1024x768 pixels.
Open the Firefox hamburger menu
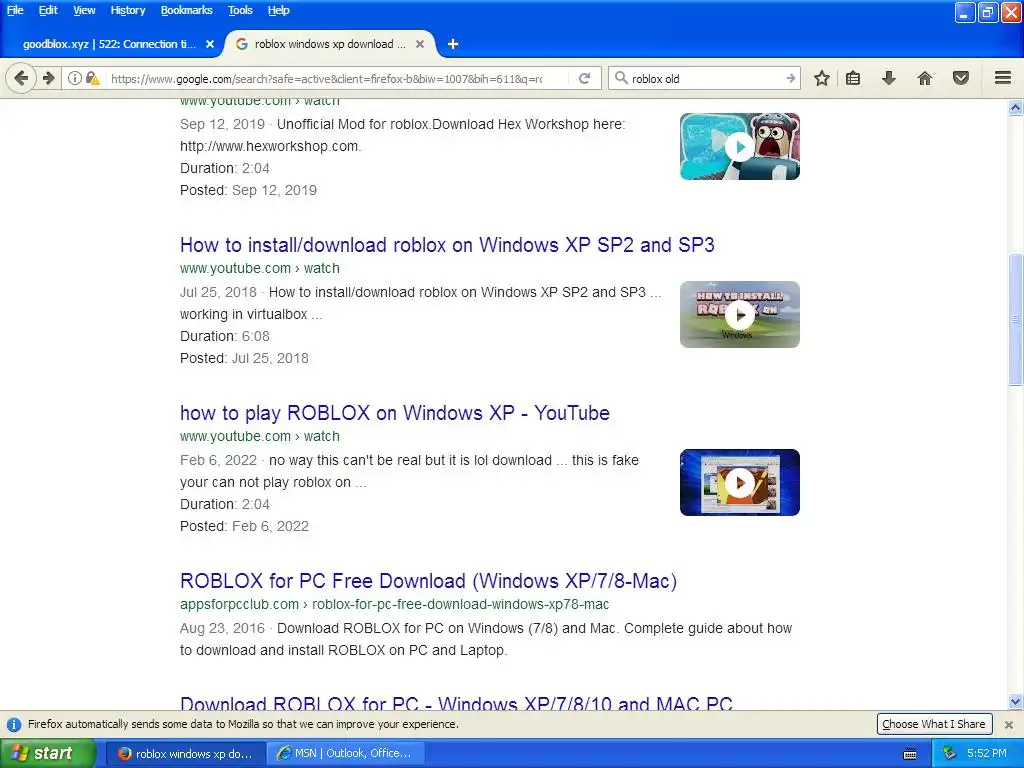[x=1003, y=78]
